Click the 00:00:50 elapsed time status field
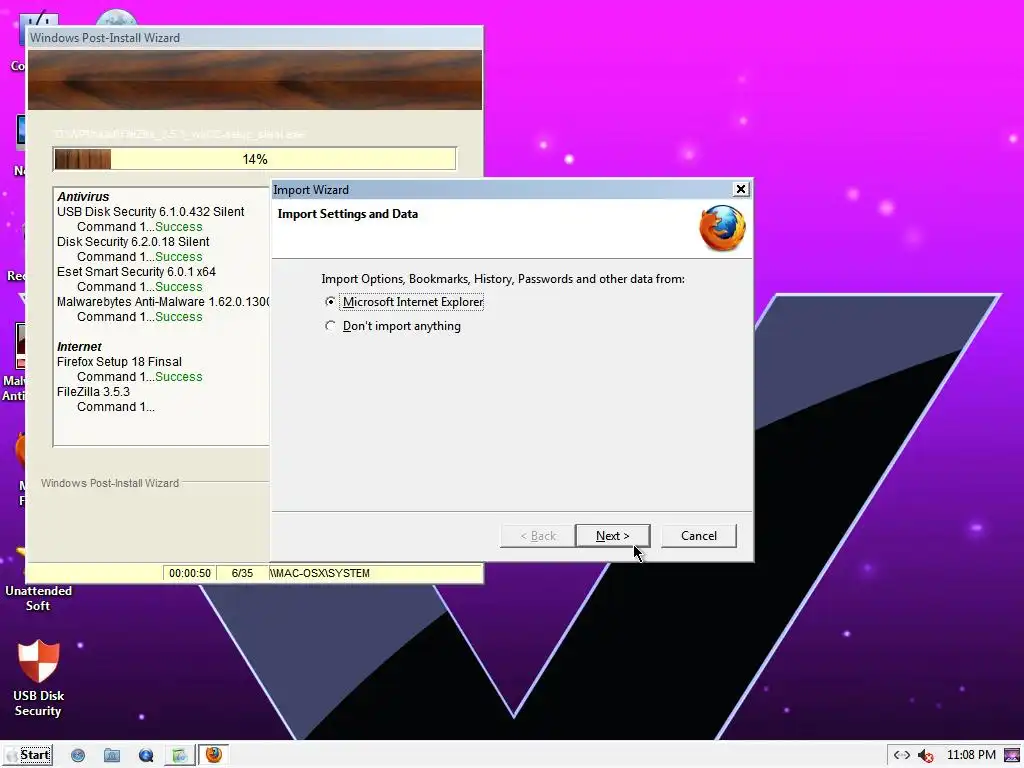Image resolution: width=1024 pixels, height=768 pixels. pyautogui.click(x=189, y=573)
